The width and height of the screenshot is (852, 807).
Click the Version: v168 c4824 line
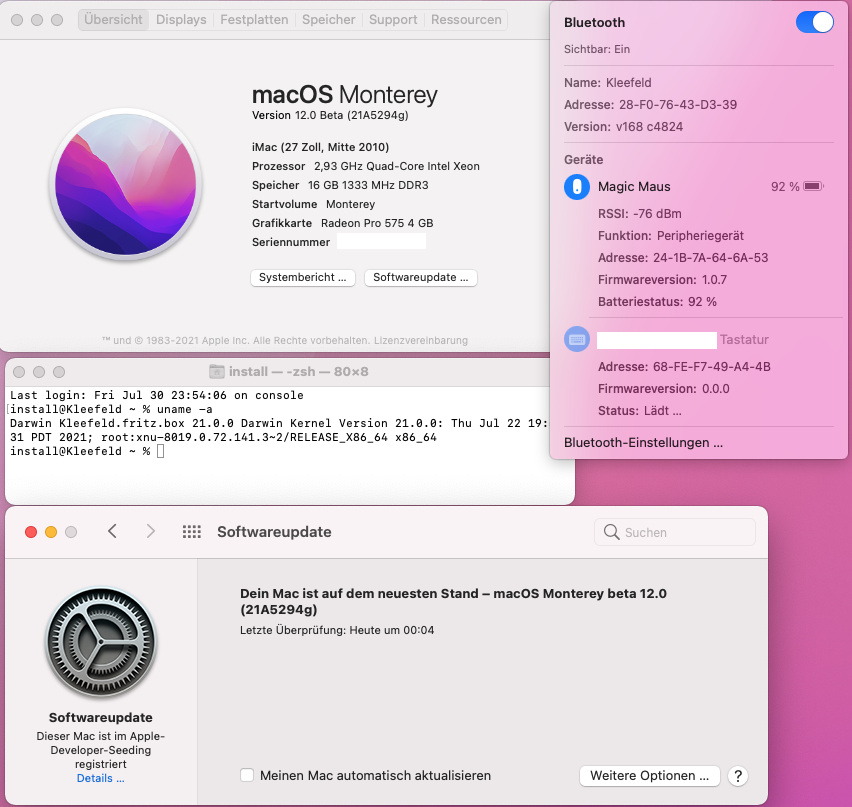coord(623,127)
